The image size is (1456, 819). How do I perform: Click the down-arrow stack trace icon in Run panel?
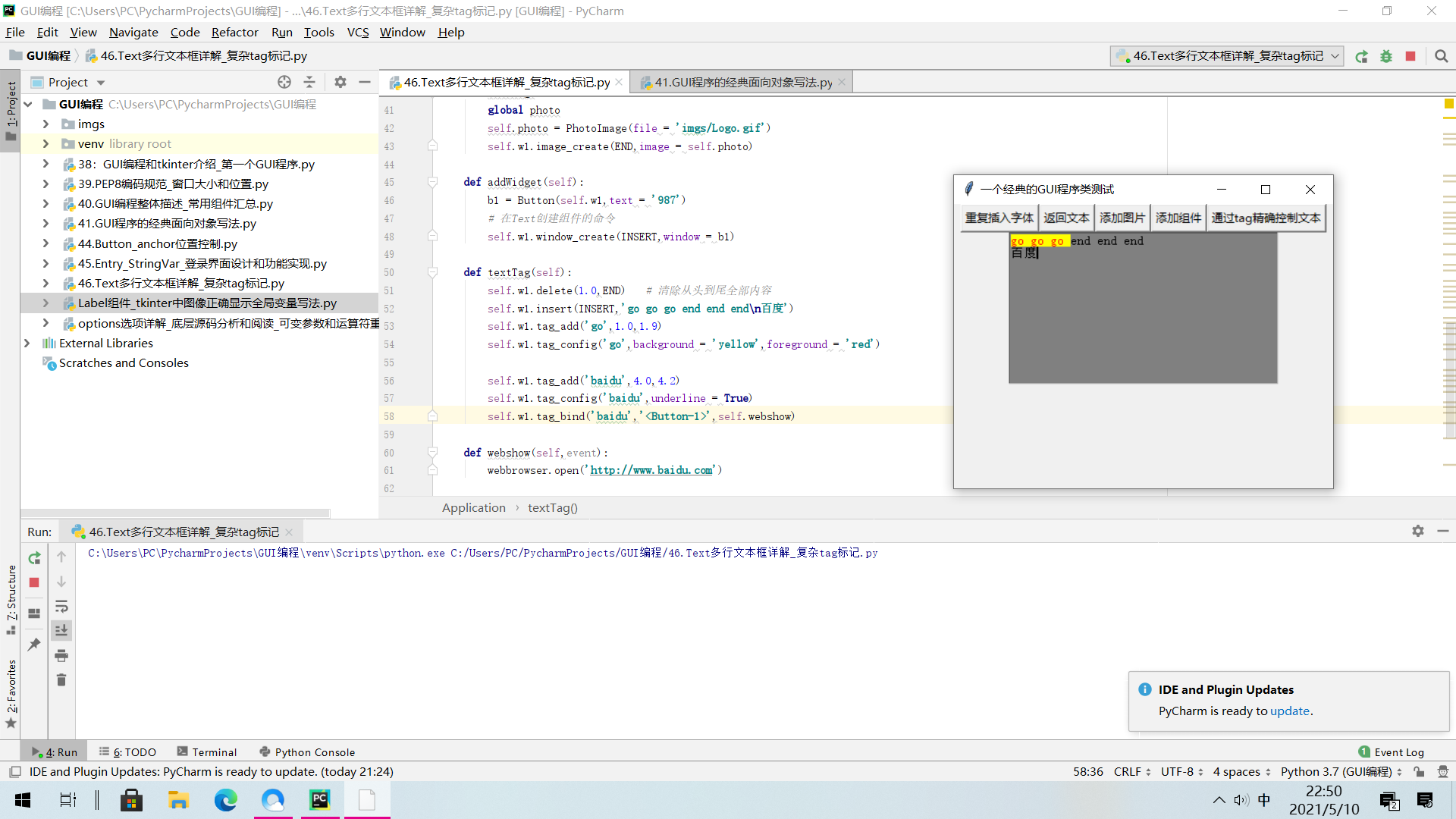[61, 582]
